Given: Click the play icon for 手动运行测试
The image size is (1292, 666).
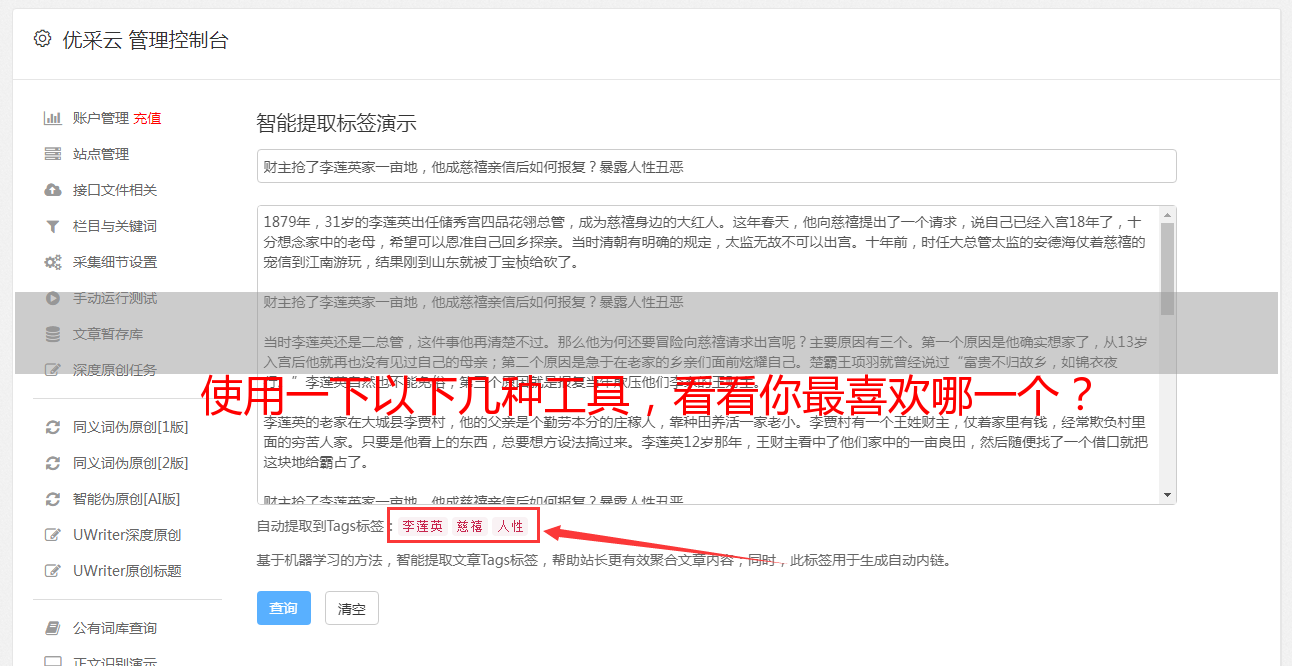Looking at the screenshot, I should [x=53, y=298].
